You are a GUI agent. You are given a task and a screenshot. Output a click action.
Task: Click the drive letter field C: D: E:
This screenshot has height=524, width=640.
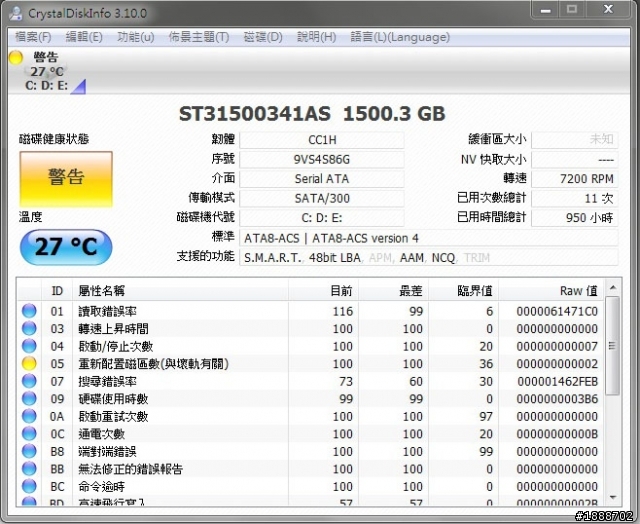pyautogui.click(x=322, y=218)
